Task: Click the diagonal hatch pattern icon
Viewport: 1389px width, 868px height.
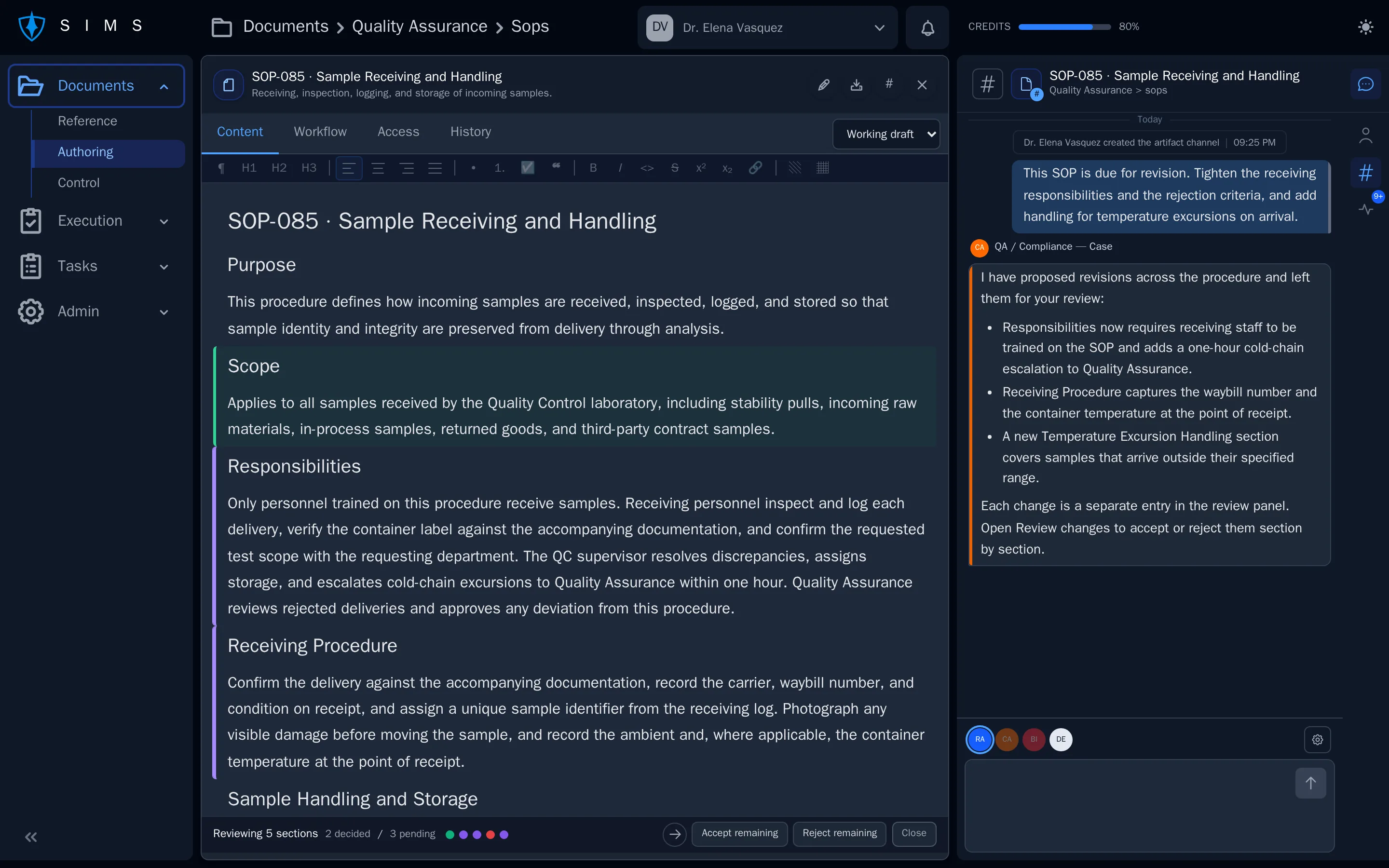Action: tap(794, 168)
